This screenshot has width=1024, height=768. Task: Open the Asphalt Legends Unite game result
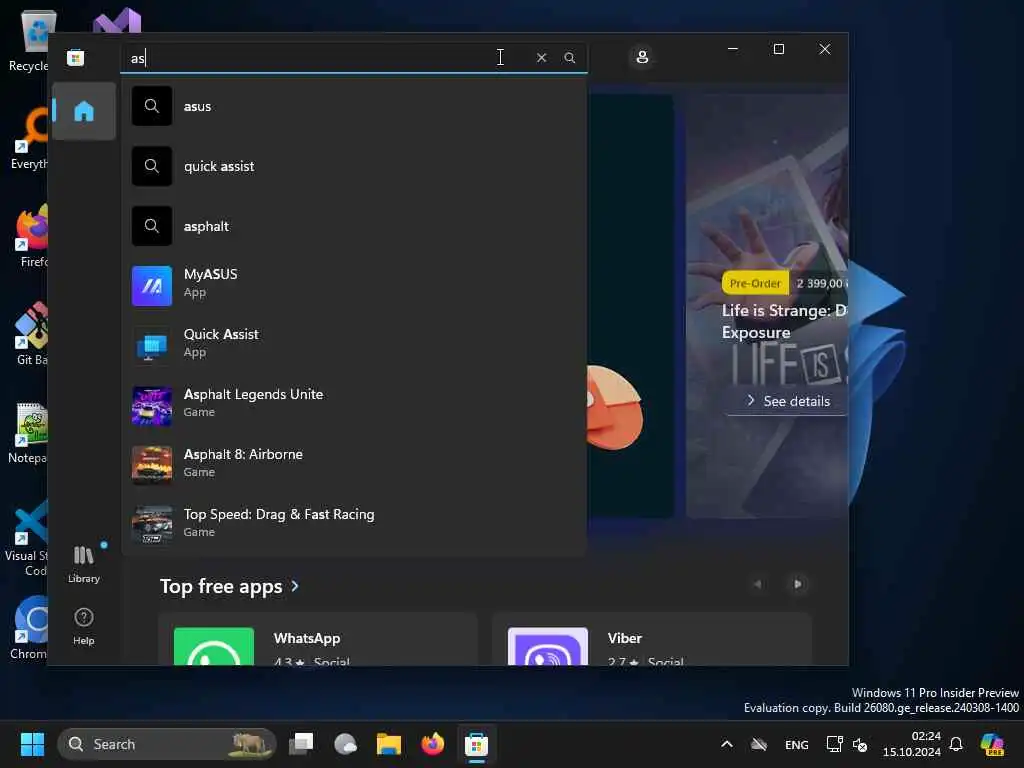[354, 406]
